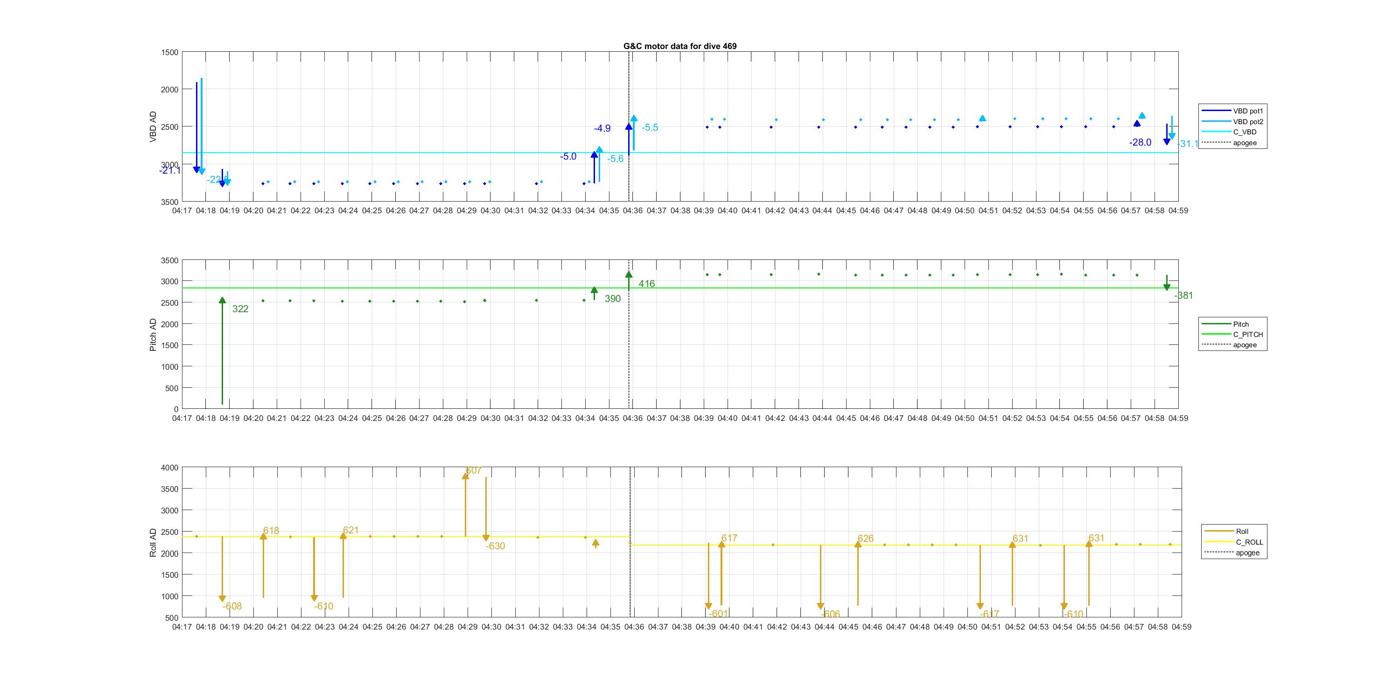
Task: Click the '04:36' tick on the Pitch x-axis
Action: pyautogui.click(x=633, y=418)
